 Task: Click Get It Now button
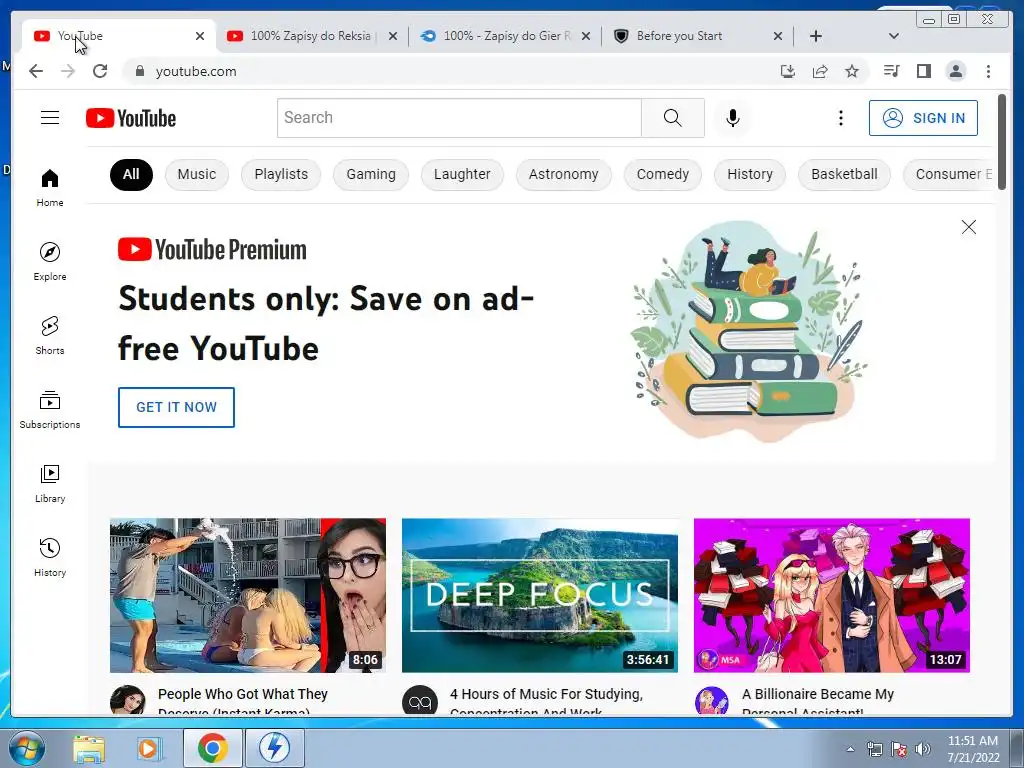(176, 408)
